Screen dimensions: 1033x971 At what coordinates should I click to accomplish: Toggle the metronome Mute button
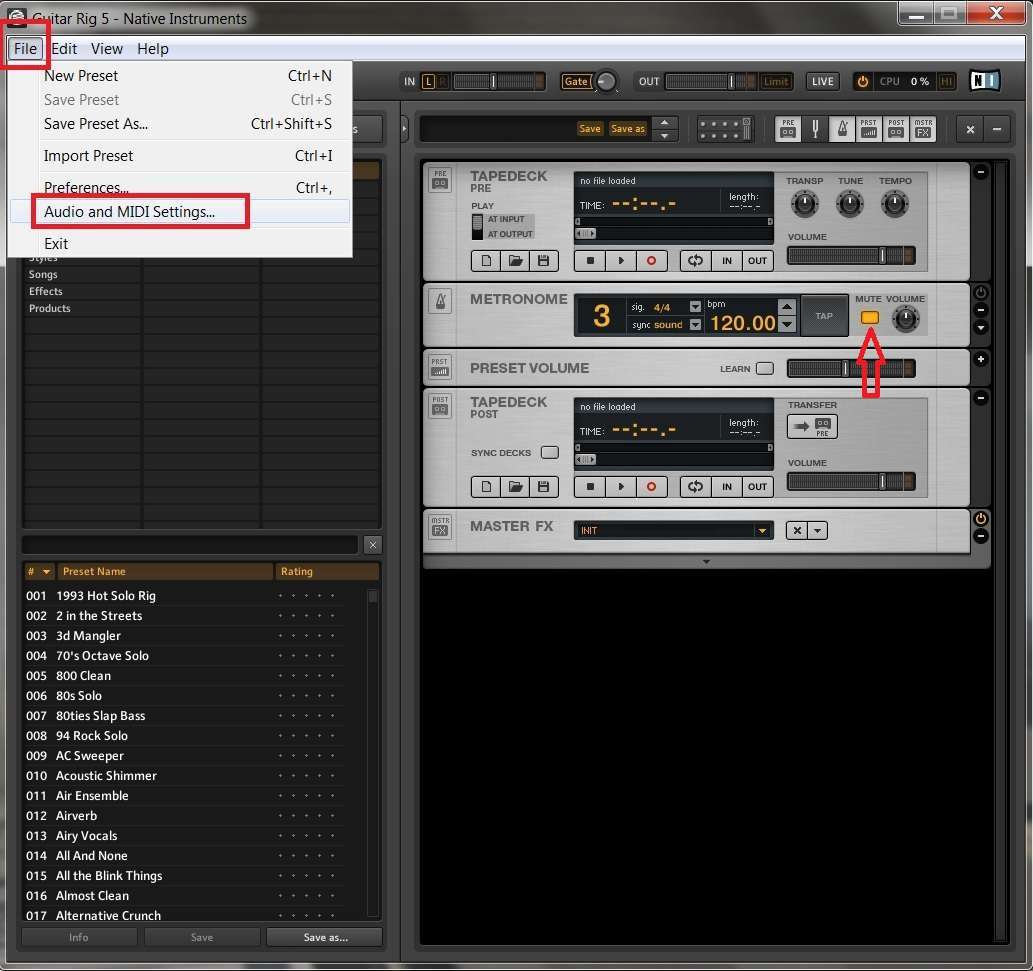(x=870, y=318)
